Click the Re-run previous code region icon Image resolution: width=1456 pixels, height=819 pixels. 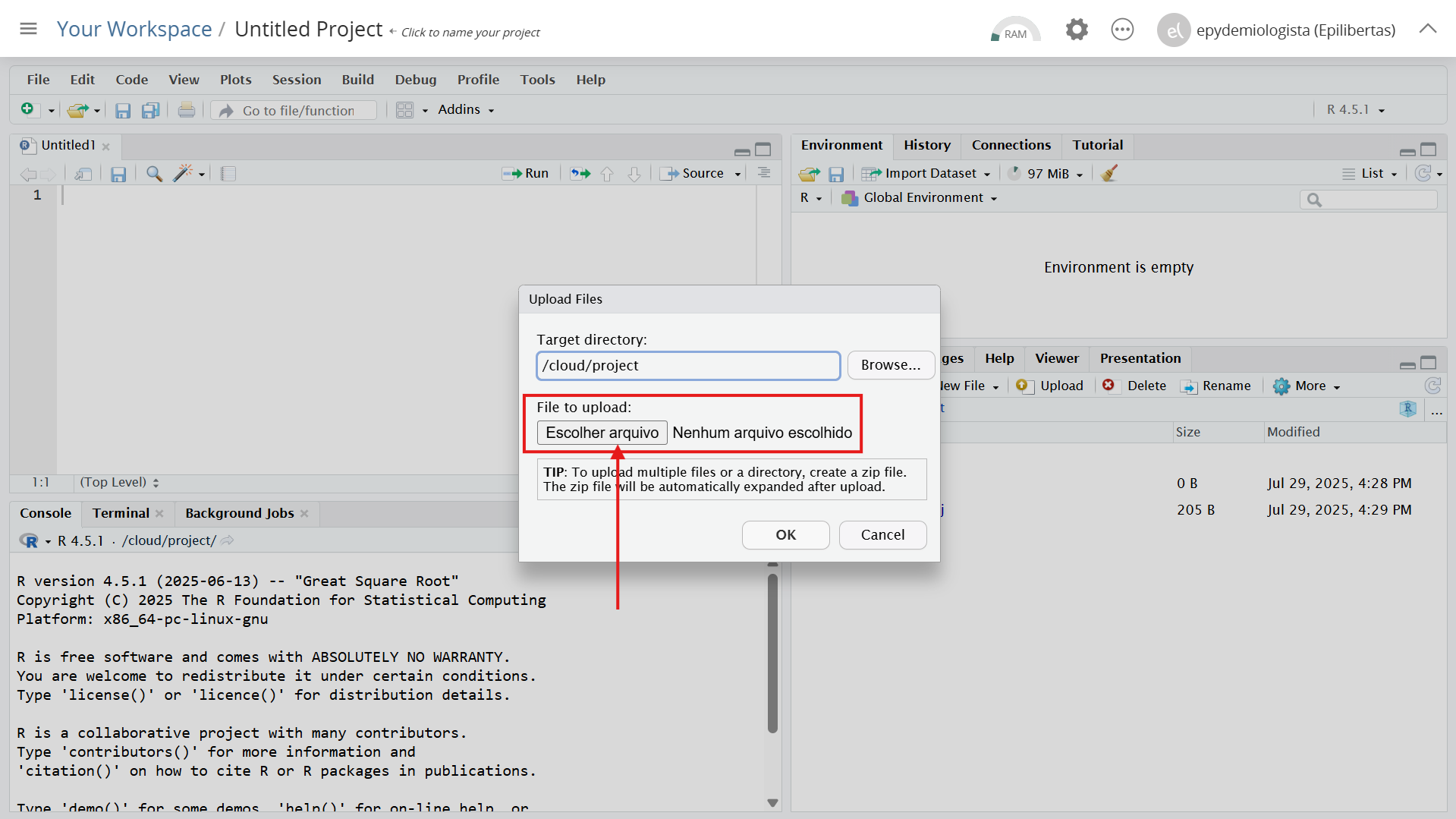pyautogui.click(x=580, y=174)
